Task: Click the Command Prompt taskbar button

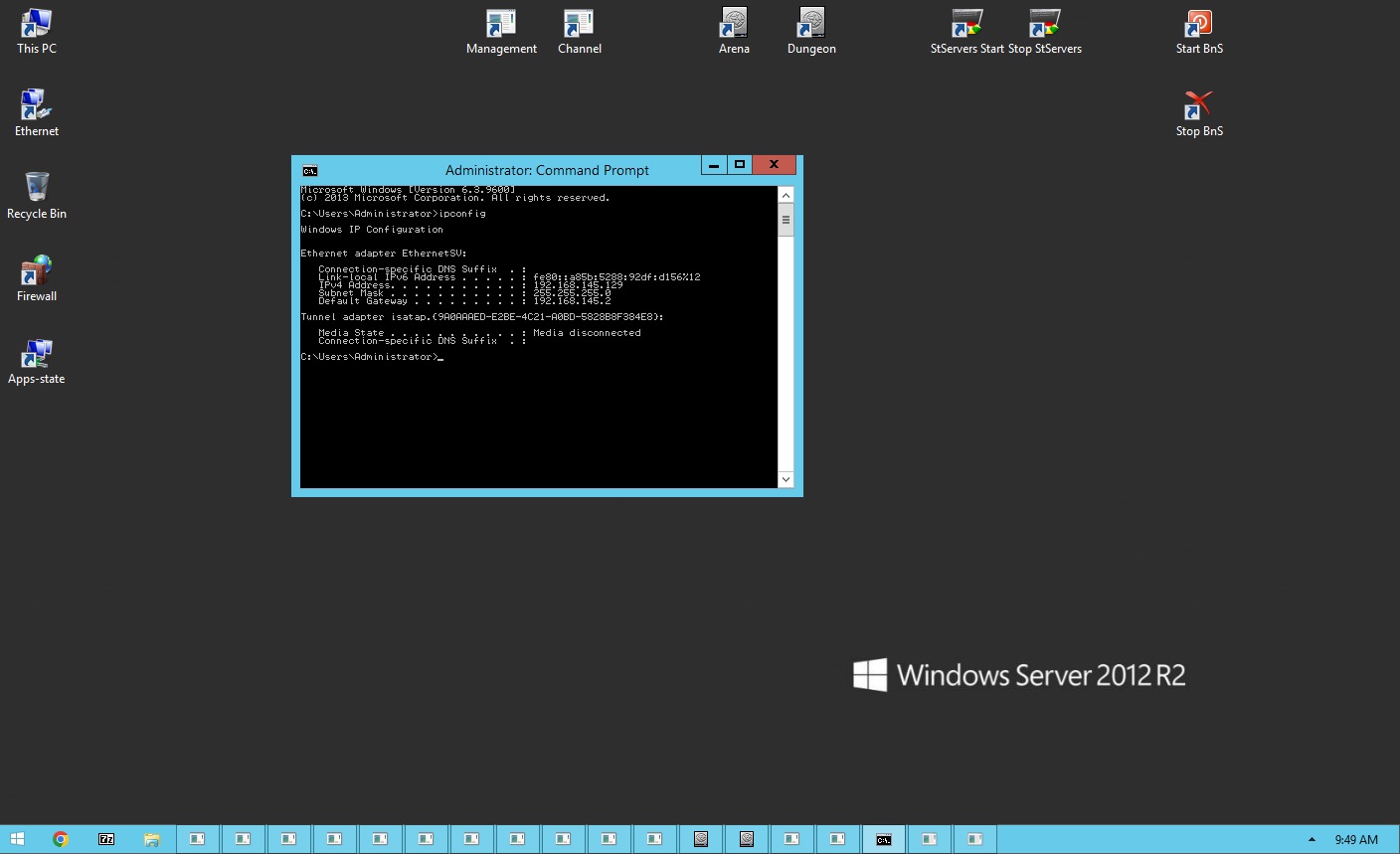Action: click(x=883, y=839)
